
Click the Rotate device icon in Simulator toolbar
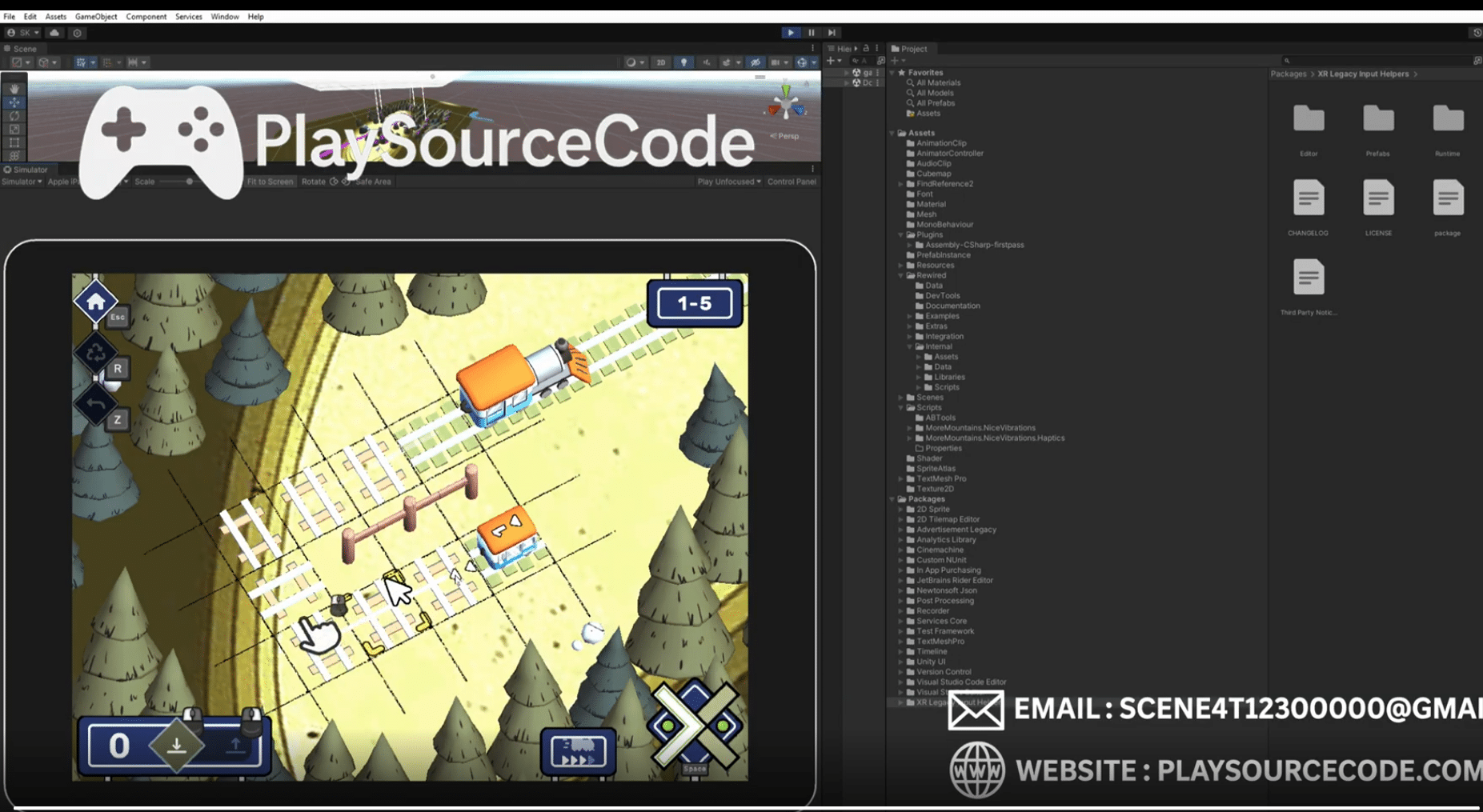334,182
